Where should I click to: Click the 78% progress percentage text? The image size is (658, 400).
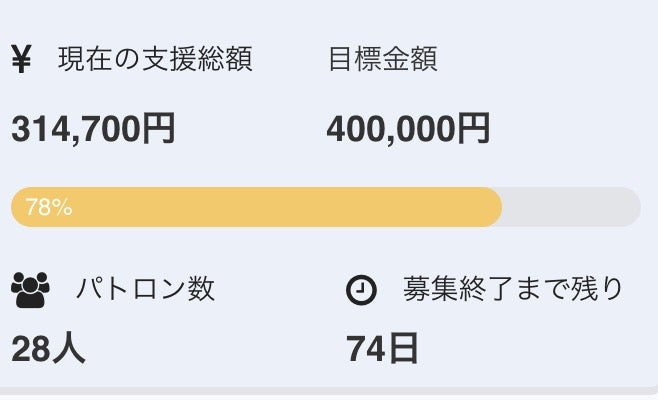click(x=48, y=208)
